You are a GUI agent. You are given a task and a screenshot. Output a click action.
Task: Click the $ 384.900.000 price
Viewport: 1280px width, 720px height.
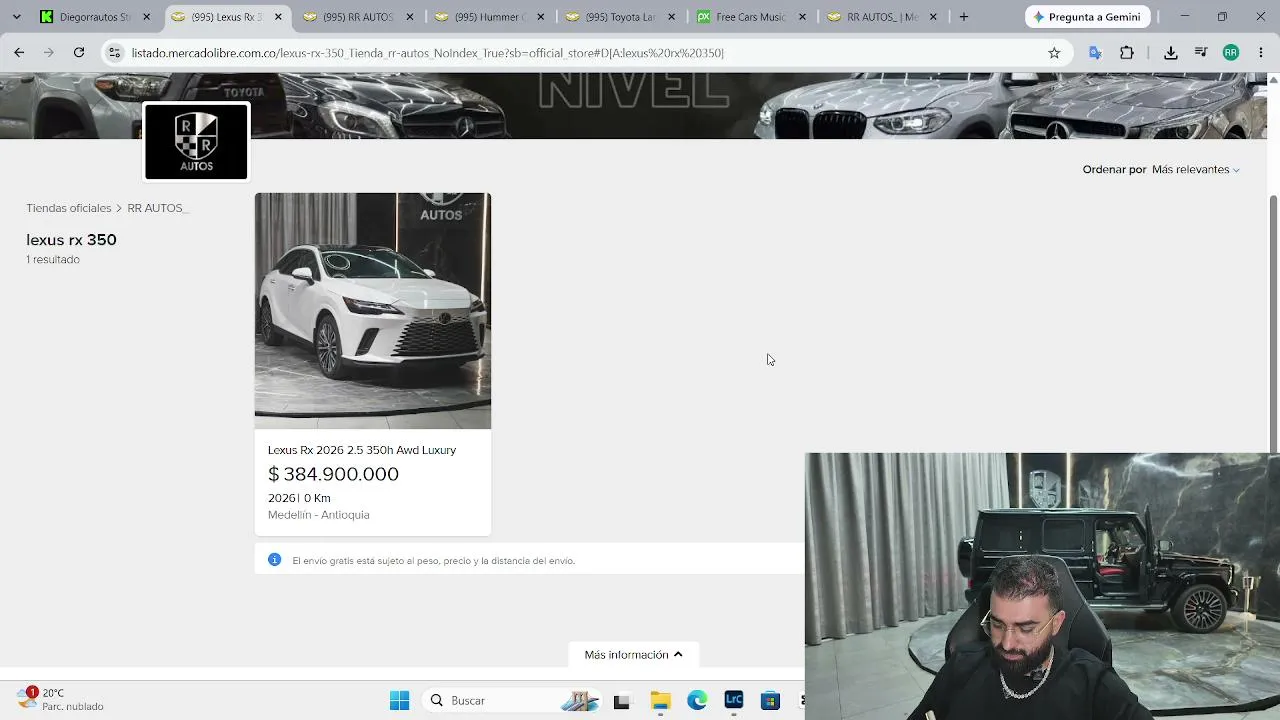point(333,474)
